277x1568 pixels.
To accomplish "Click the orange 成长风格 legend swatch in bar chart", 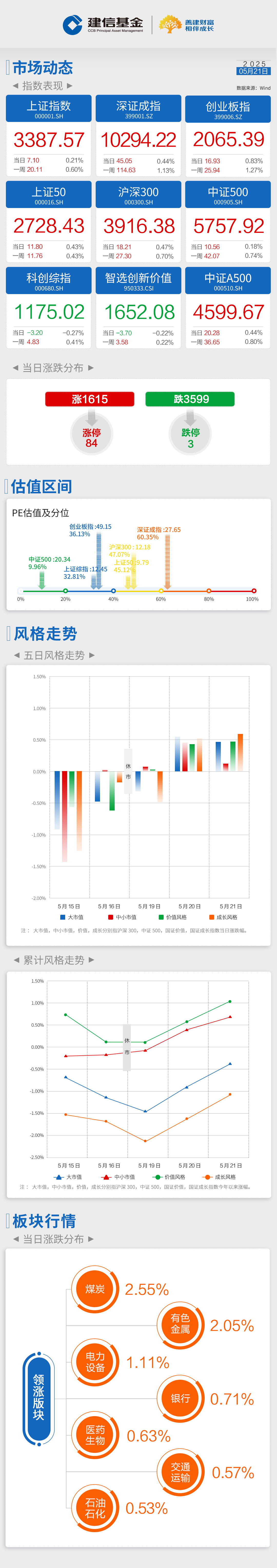I will pos(211,917).
